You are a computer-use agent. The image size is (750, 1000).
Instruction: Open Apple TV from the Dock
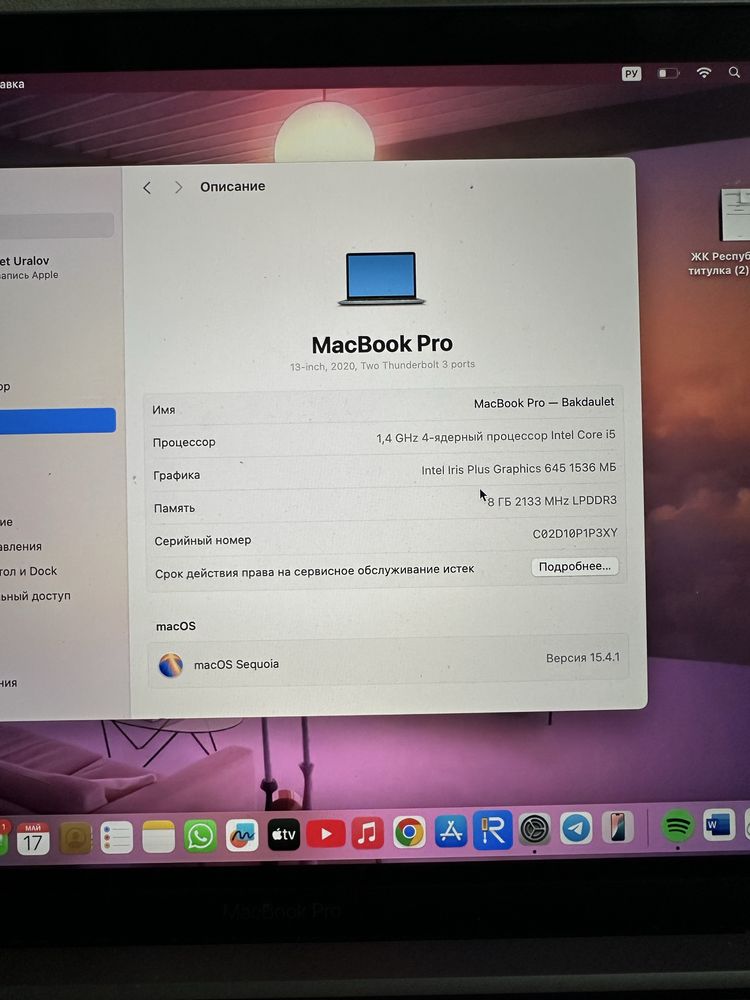(x=284, y=834)
